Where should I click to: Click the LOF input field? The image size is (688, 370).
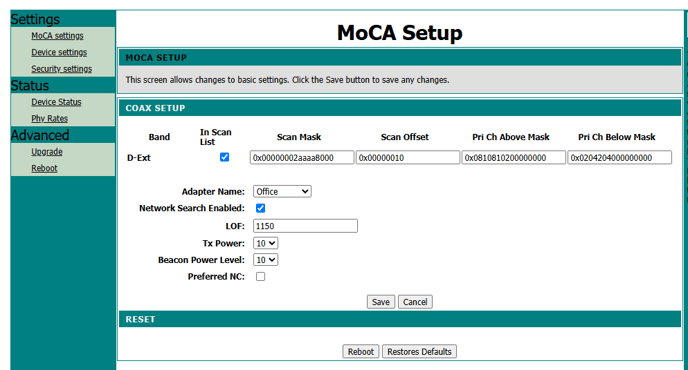pyautogui.click(x=305, y=226)
